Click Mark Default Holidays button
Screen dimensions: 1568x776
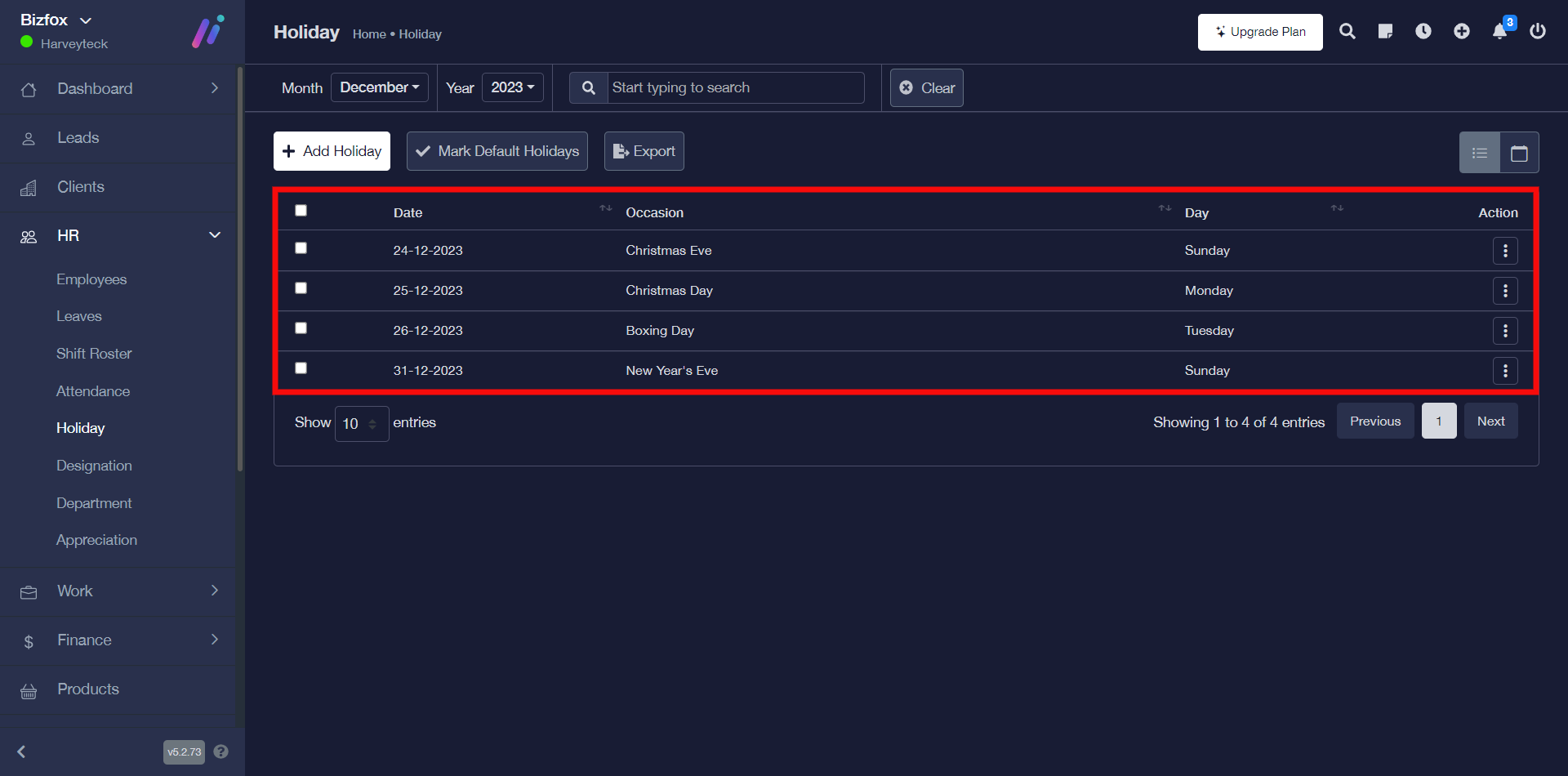pyautogui.click(x=497, y=151)
